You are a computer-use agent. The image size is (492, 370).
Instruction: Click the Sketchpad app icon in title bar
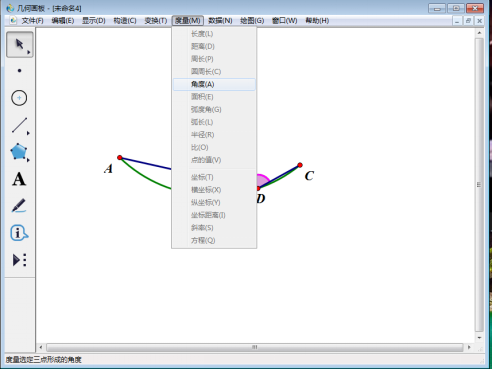pyautogui.click(x=10, y=8)
